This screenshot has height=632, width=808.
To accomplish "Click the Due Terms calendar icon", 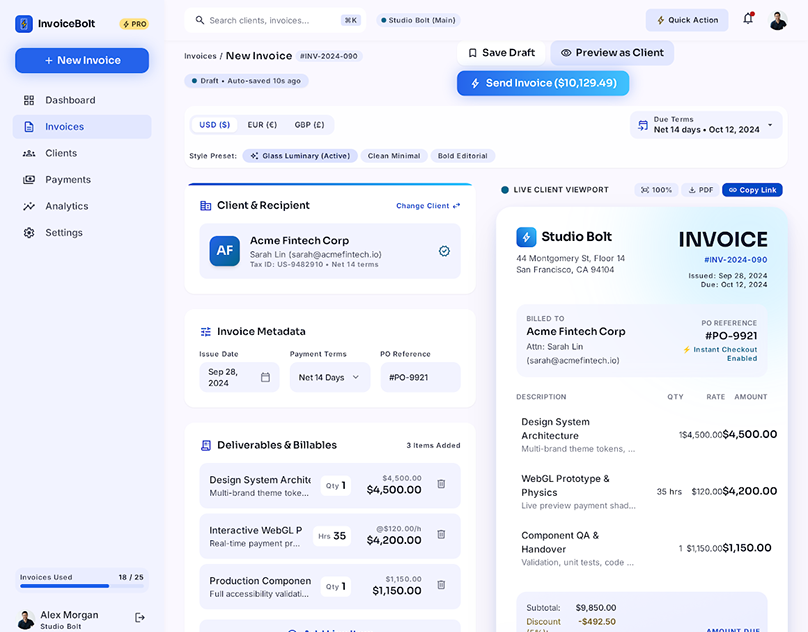I will (643, 125).
